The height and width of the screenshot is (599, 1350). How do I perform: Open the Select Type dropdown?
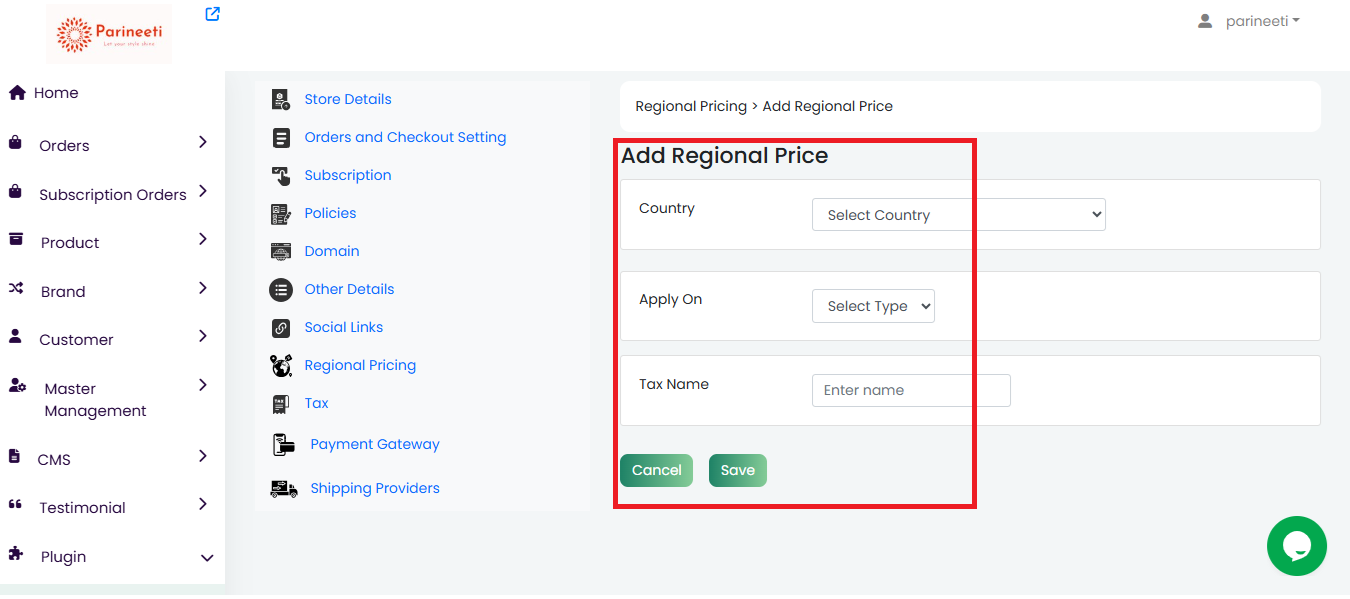click(x=873, y=306)
